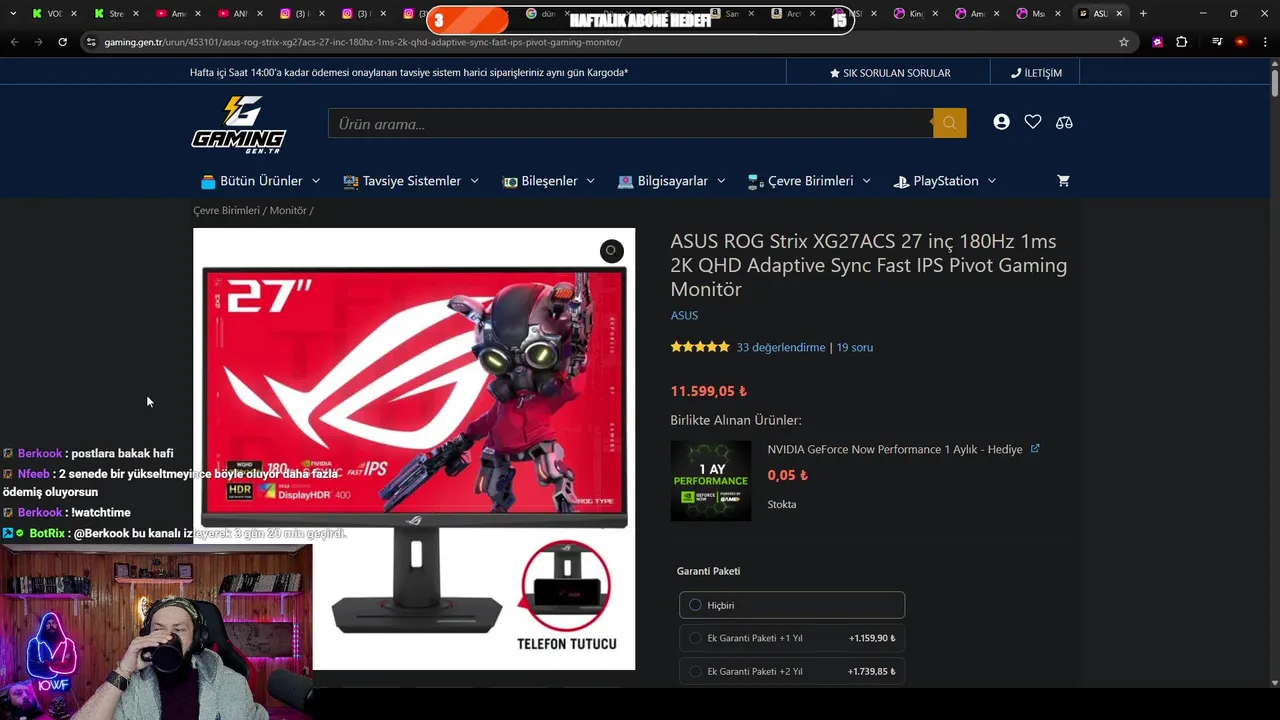Open the product compare scales icon

coord(1064,122)
